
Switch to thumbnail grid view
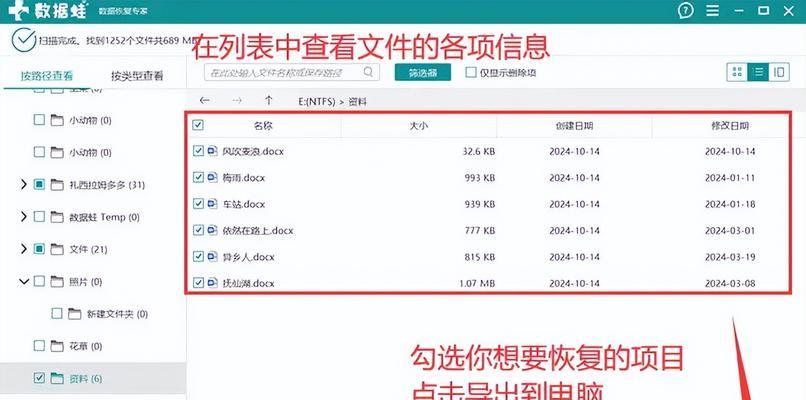[737, 72]
